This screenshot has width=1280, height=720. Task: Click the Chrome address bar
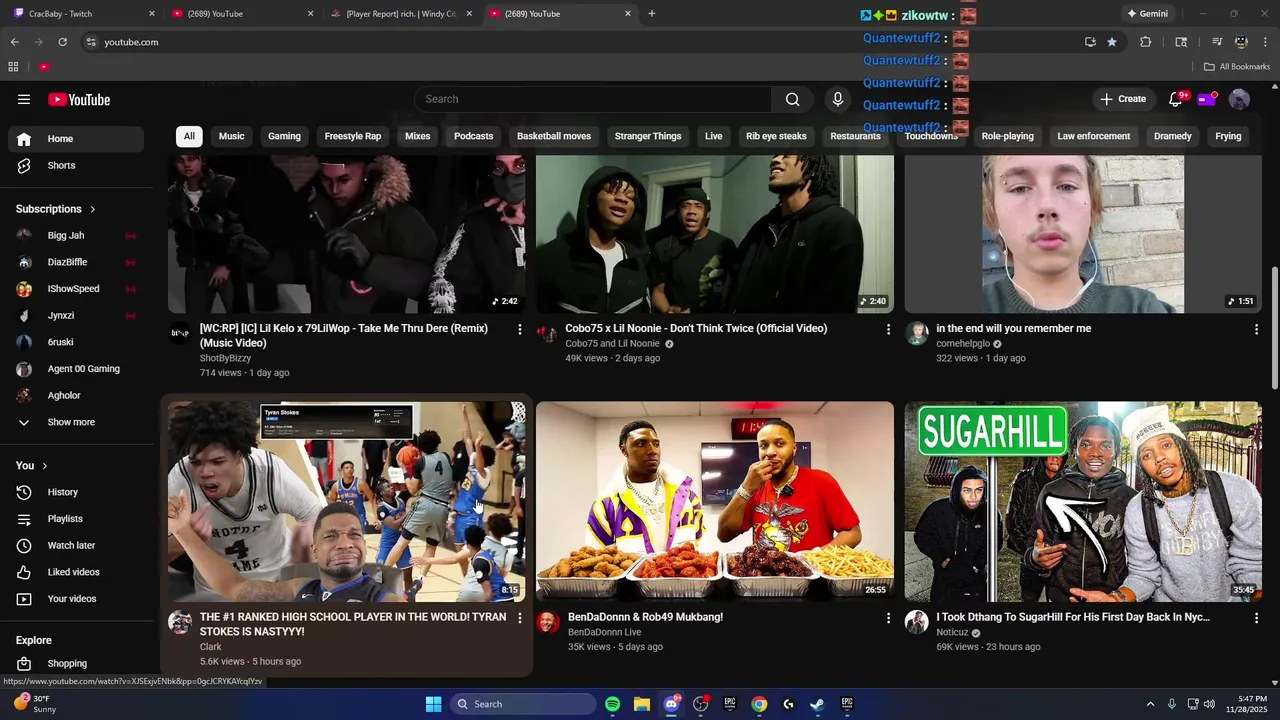(x=580, y=42)
